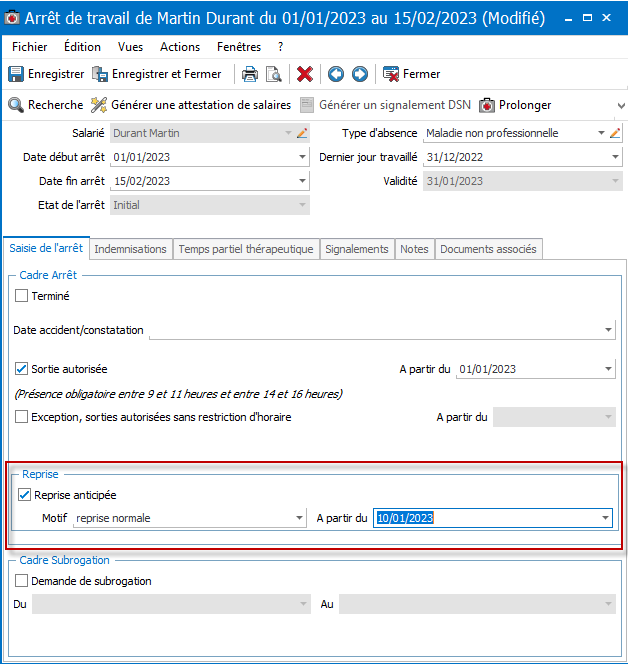Open the Date début arrêt dropdown
This screenshot has height=664, width=628.
tap(302, 157)
